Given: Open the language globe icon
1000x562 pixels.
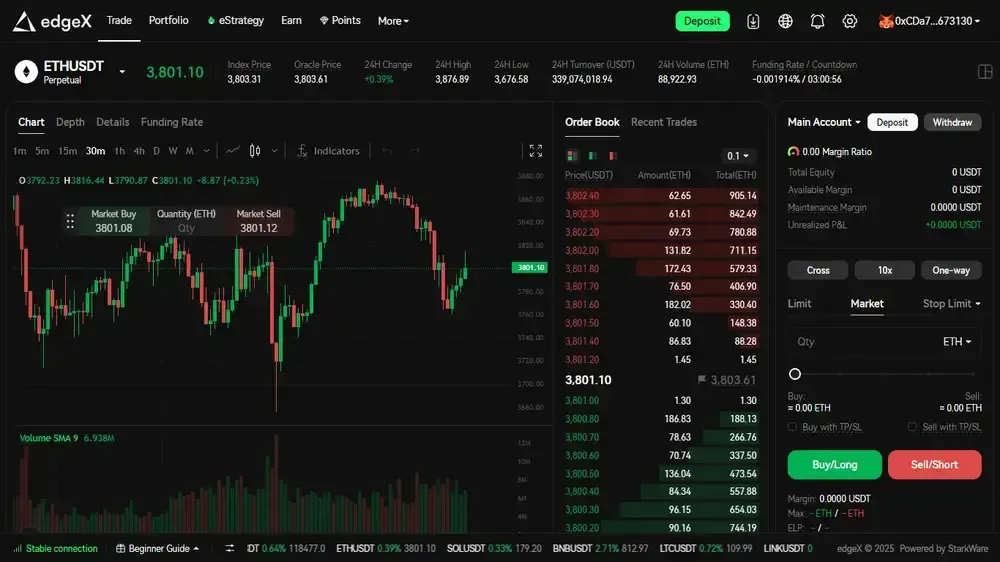Looking at the screenshot, I should (785, 21).
